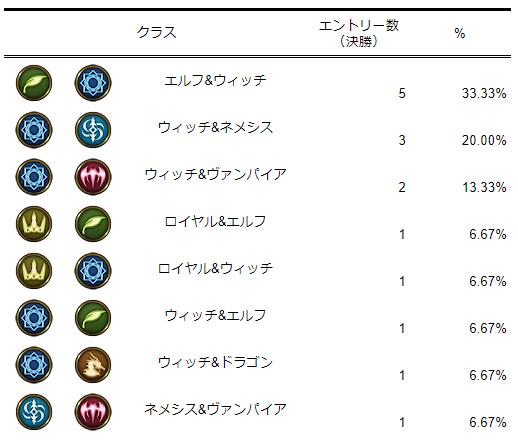The image size is (518, 448).
Task: Click the ネメシス&ヴァンパイア class label
Action: point(215,409)
